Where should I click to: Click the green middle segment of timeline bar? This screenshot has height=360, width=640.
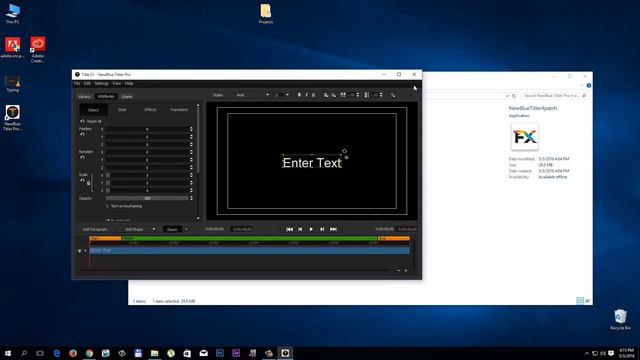249,238
